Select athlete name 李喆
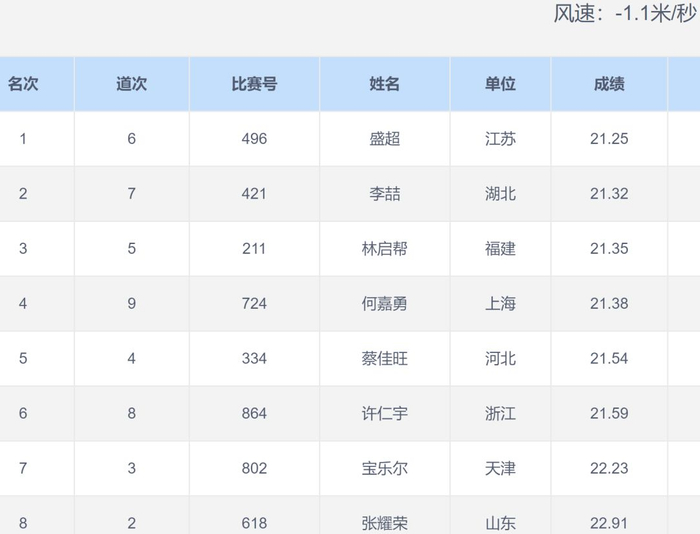 pos(385,194)
